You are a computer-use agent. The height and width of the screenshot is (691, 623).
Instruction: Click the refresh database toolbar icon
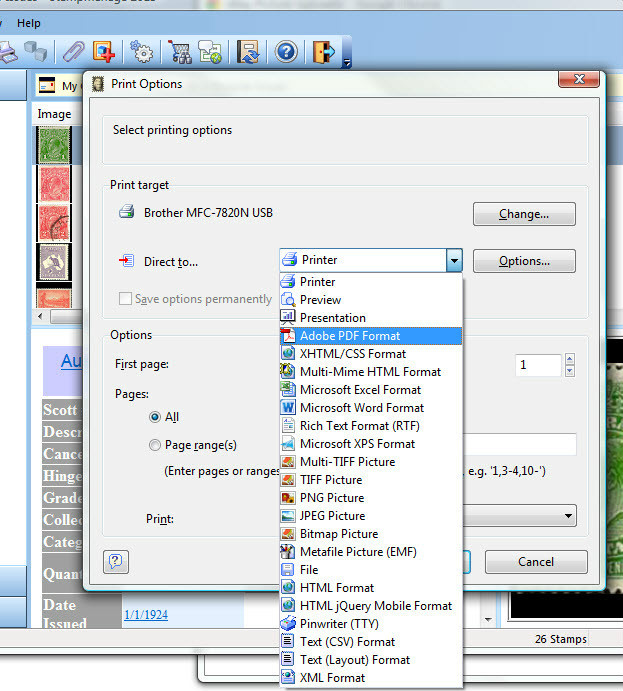[x=248, y=52]
